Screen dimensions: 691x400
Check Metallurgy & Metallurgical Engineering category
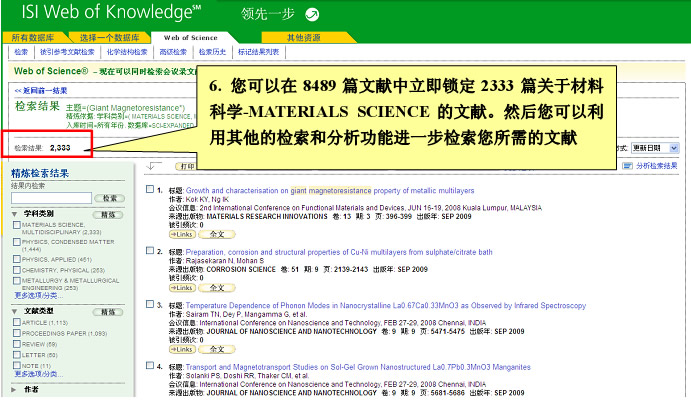[17, 280]
